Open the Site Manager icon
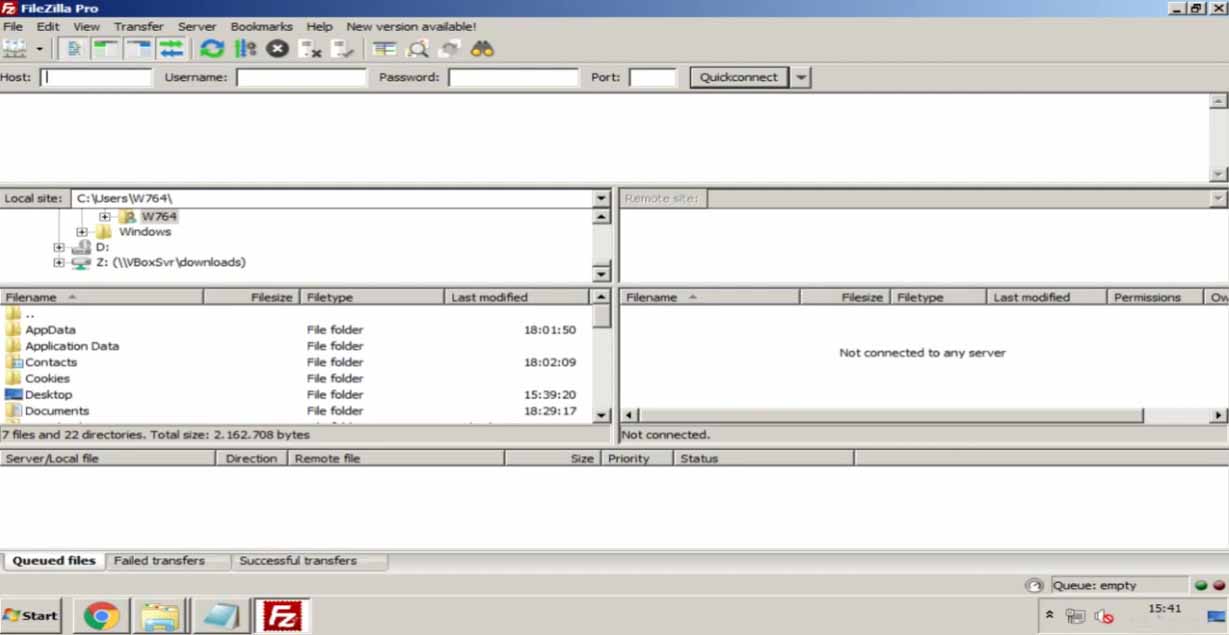 (14, 48)
